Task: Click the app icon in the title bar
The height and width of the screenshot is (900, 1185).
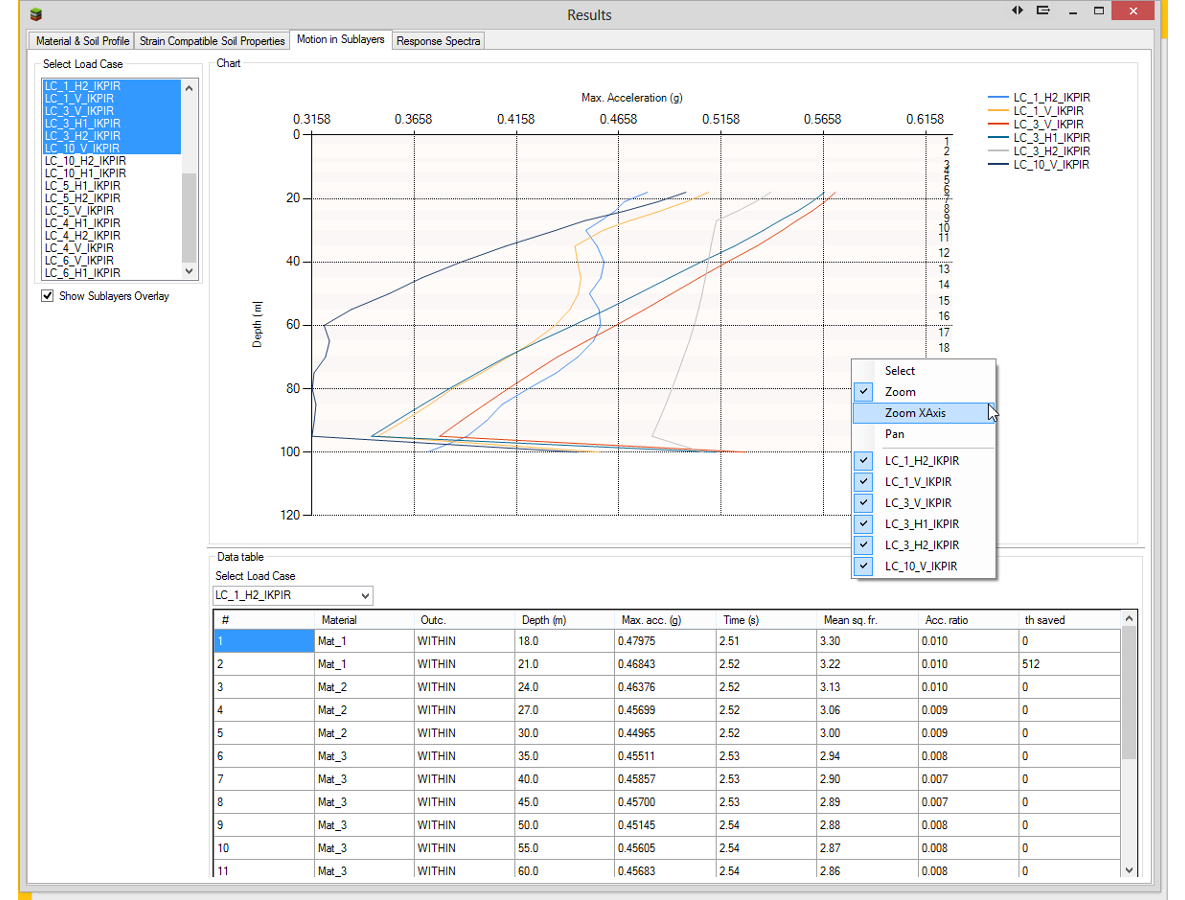Action: click(x=37, y=14)
